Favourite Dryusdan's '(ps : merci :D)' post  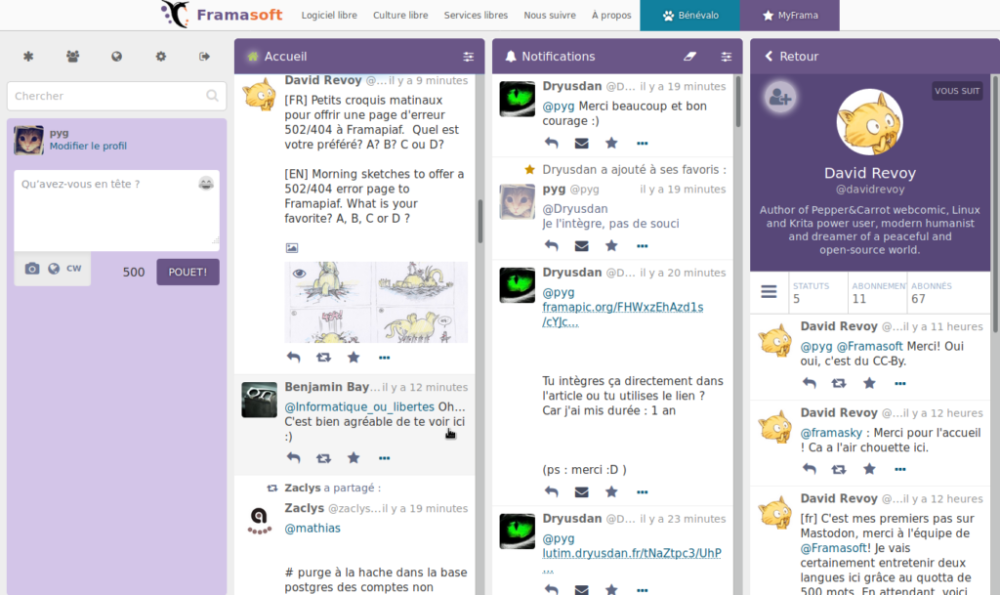tap(612, 492)
